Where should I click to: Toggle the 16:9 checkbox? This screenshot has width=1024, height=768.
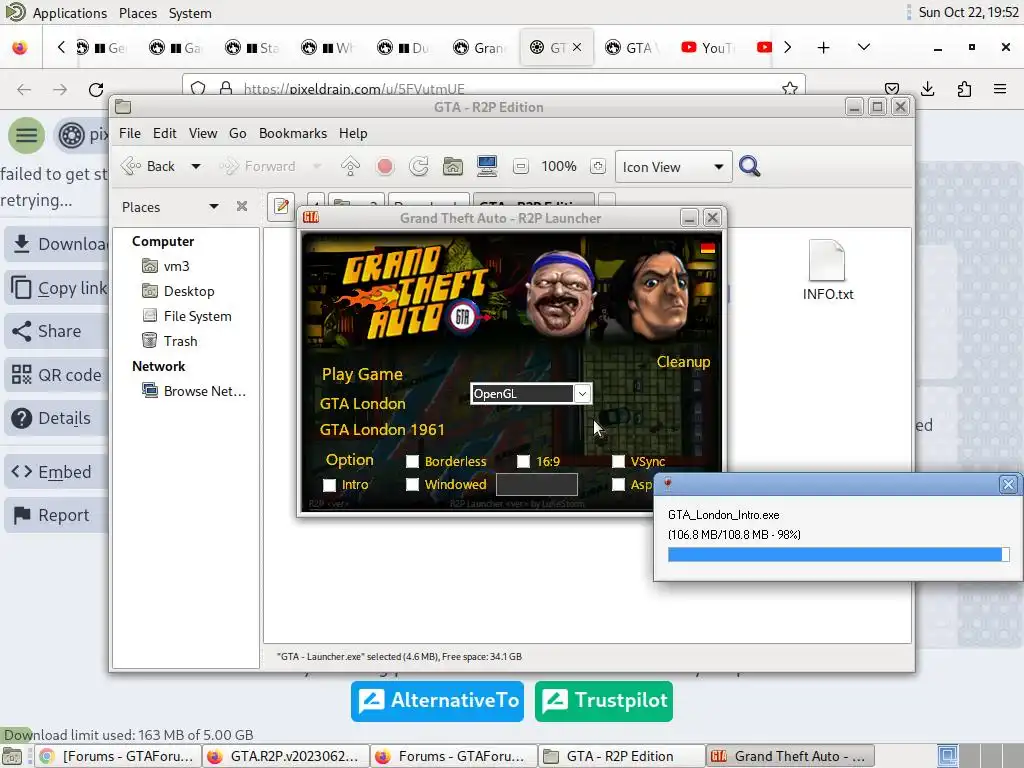pyautogui.click(x=523, y=461)
